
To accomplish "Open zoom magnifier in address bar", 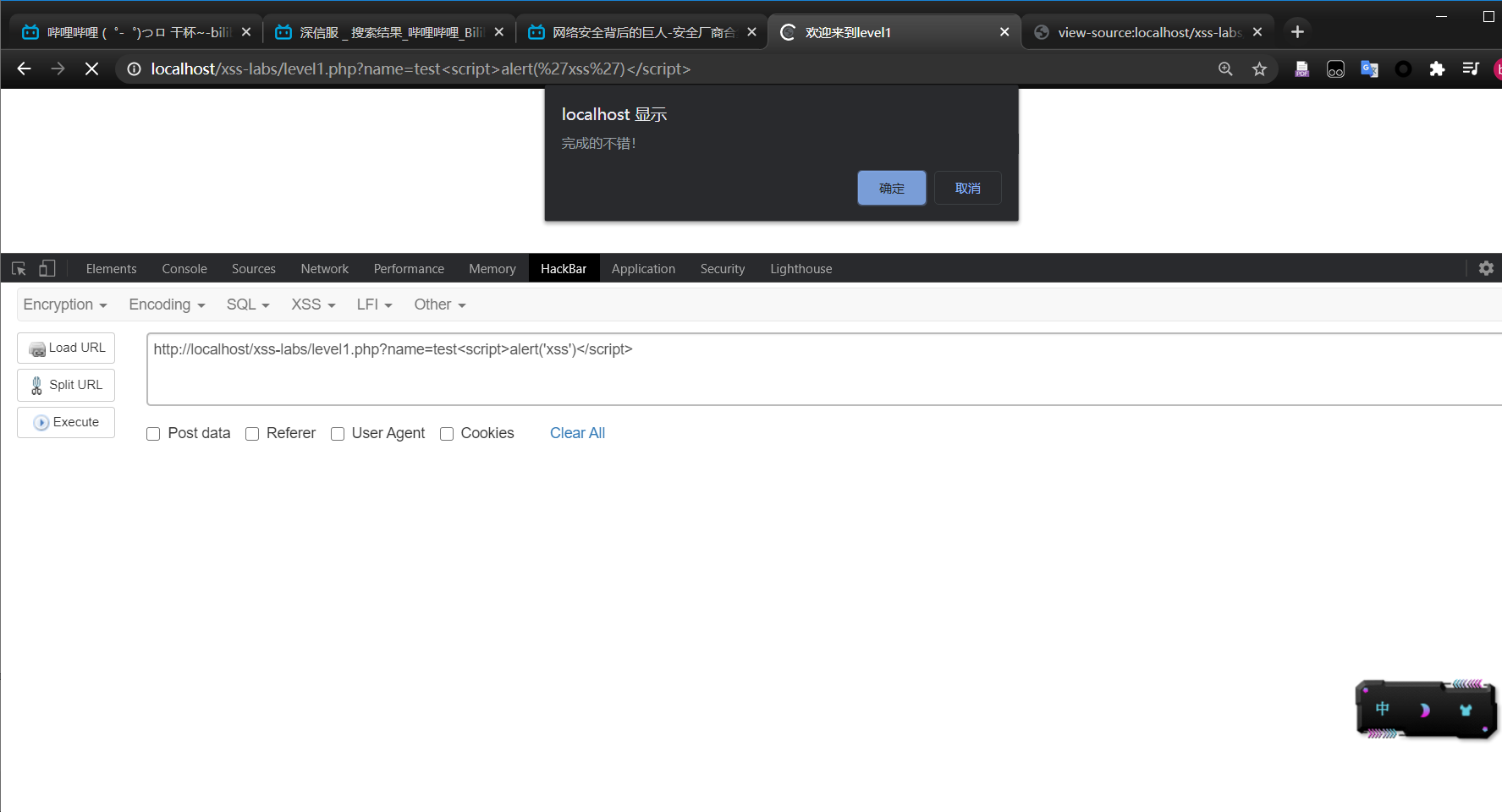I will coord(1225,69).
